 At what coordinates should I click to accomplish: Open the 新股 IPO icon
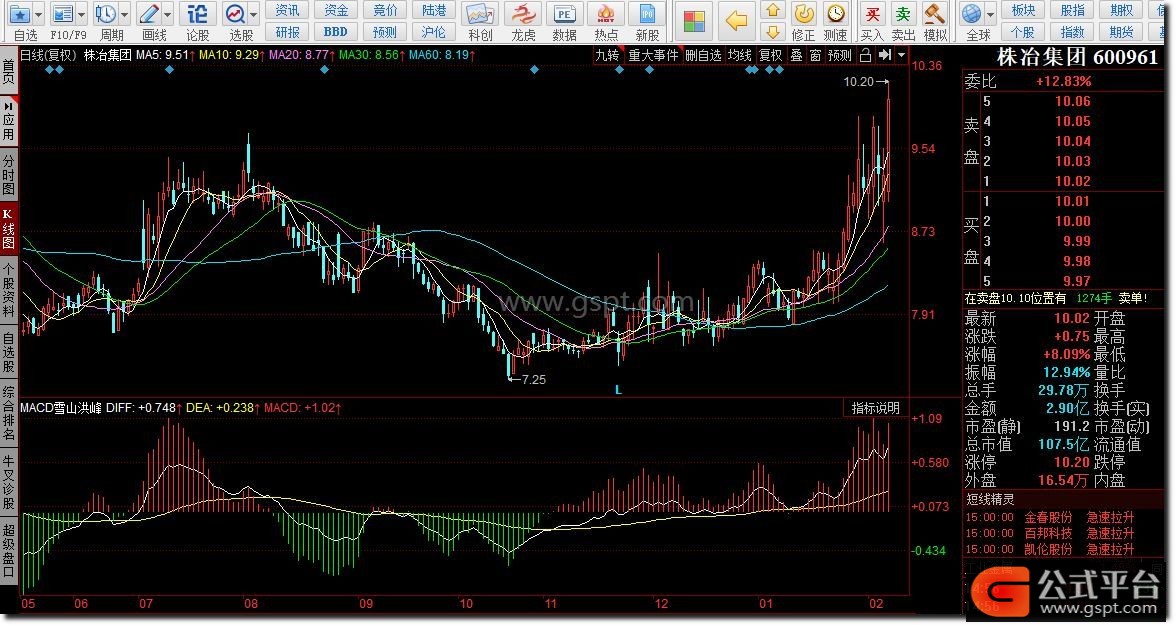646,14
